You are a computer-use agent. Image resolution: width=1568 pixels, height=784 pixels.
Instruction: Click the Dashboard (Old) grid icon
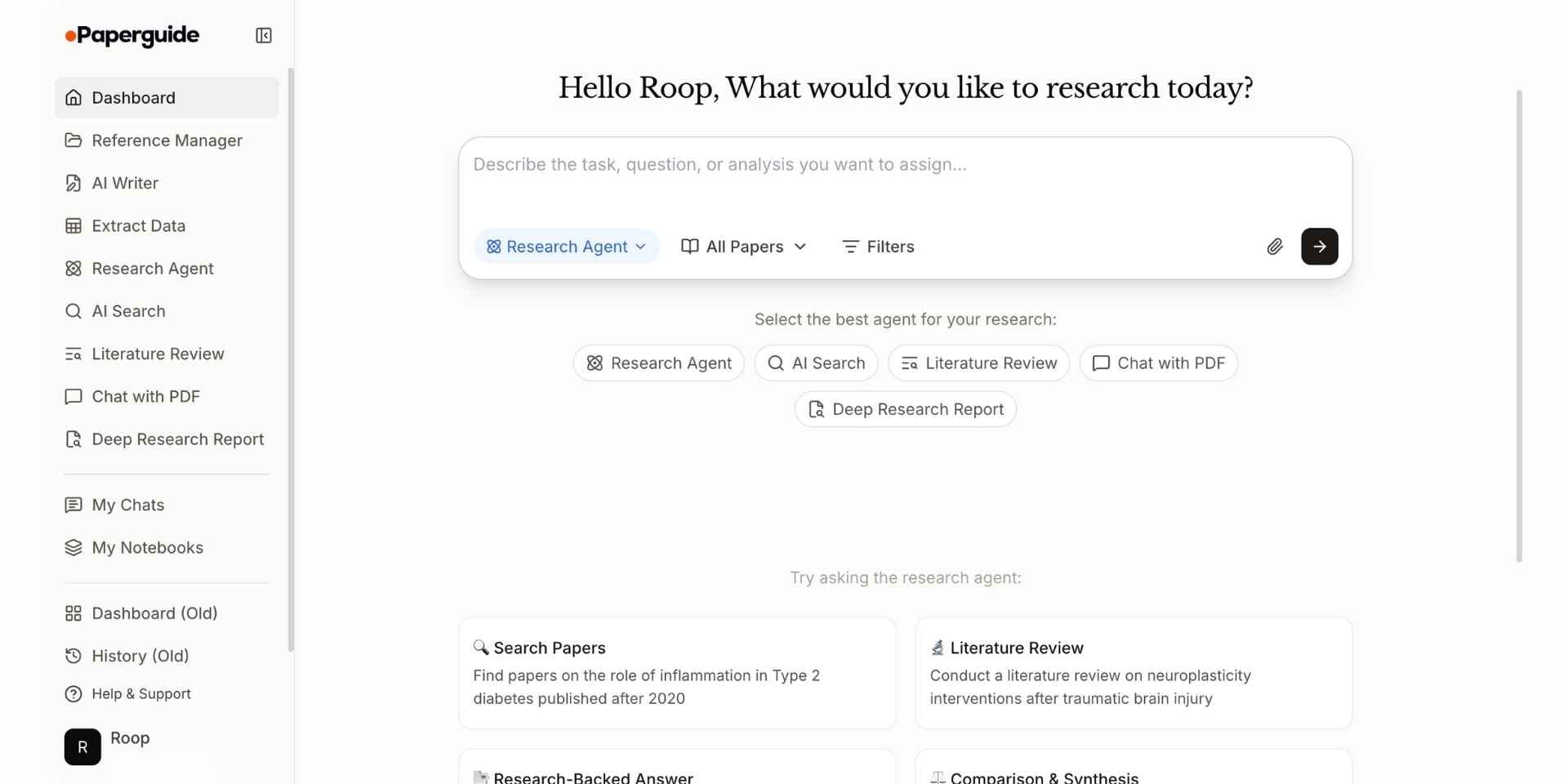click(73, 613)
